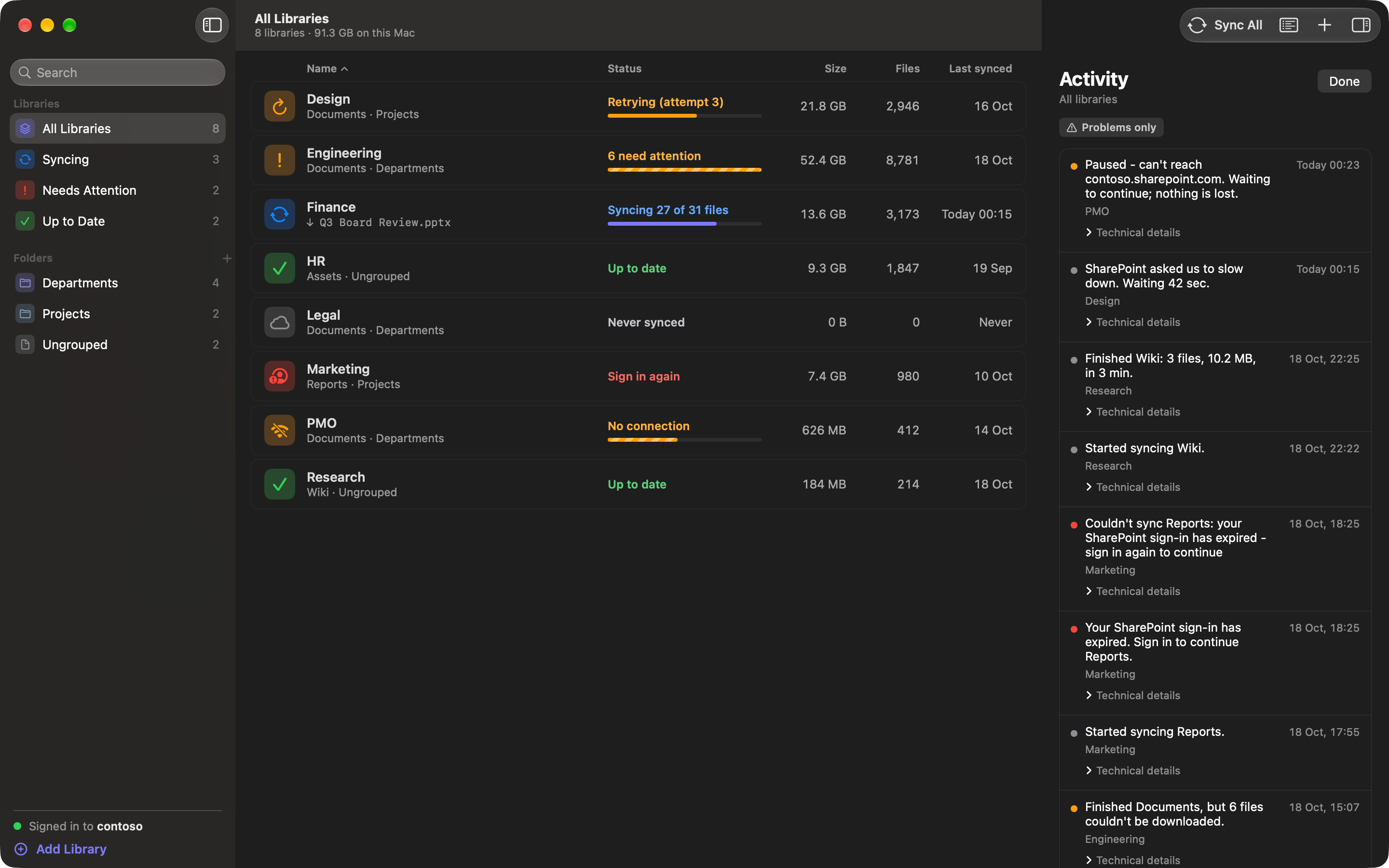Select Up to Date in the sidebar

[x=118, y=222]
